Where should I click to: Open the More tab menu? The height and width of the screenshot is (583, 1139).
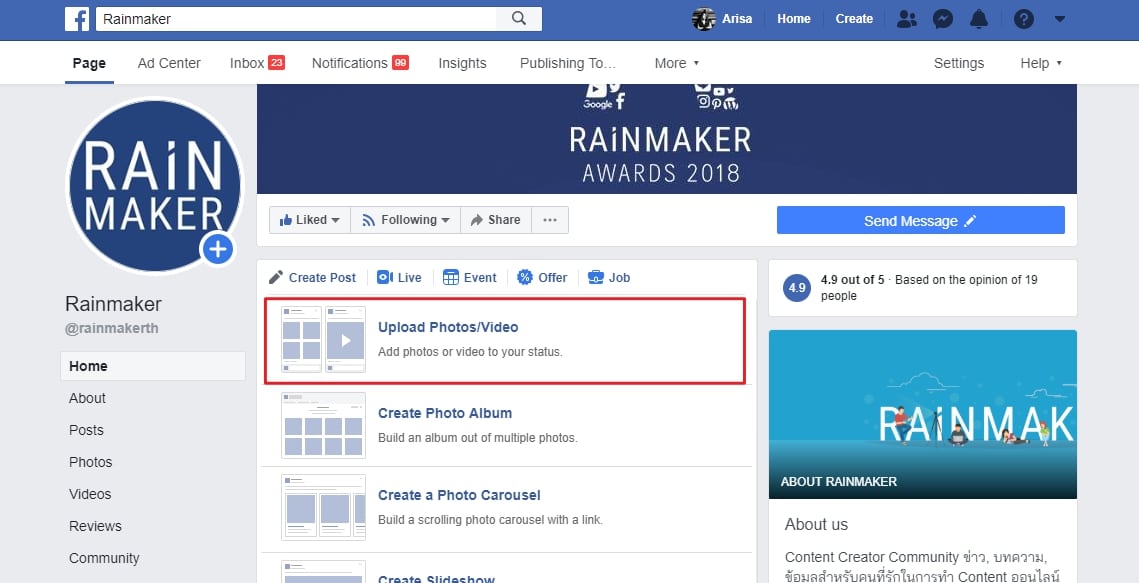pyautogui.click(x=677, y=63)
